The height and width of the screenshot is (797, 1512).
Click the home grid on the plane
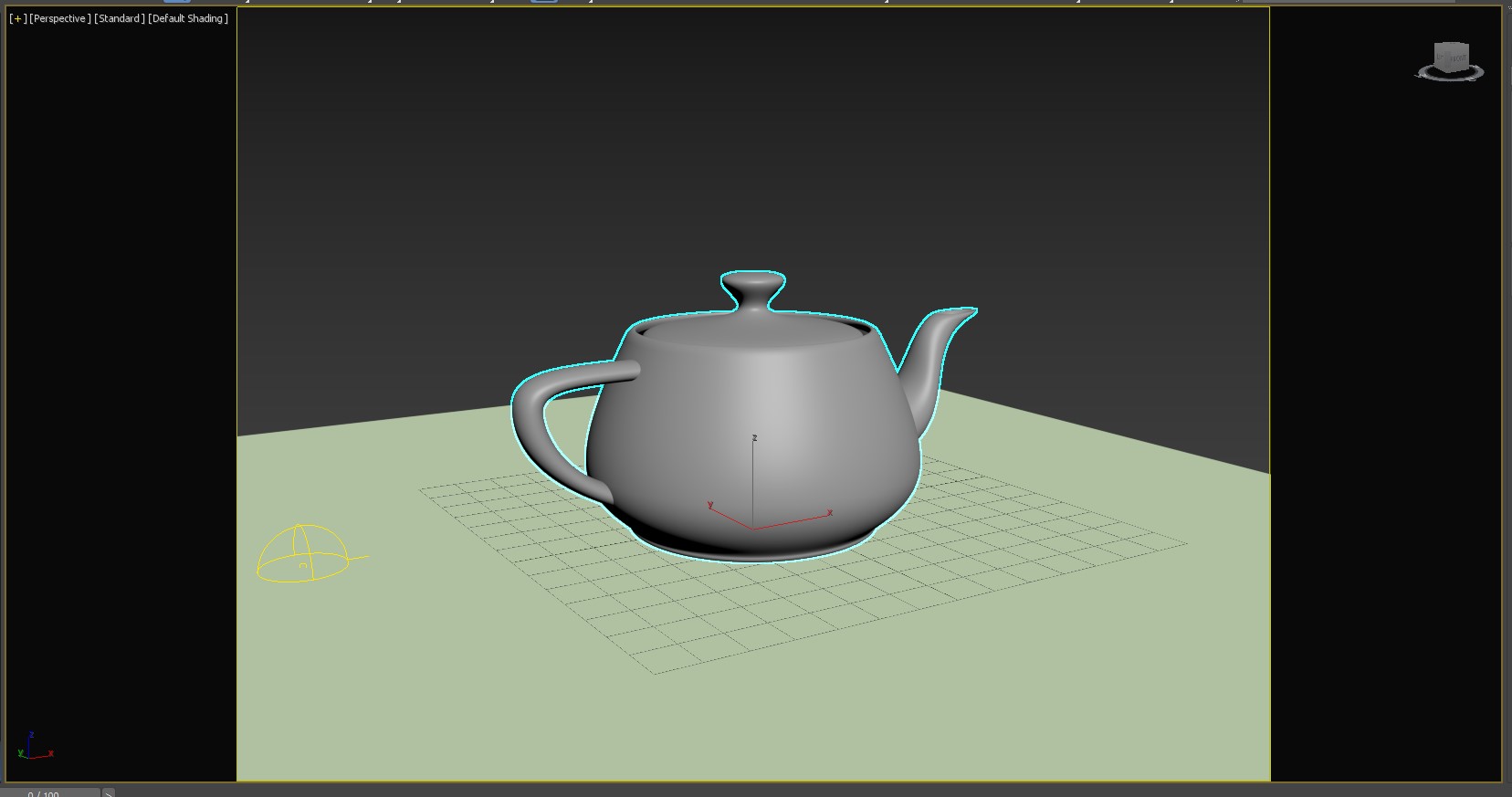1050,548
